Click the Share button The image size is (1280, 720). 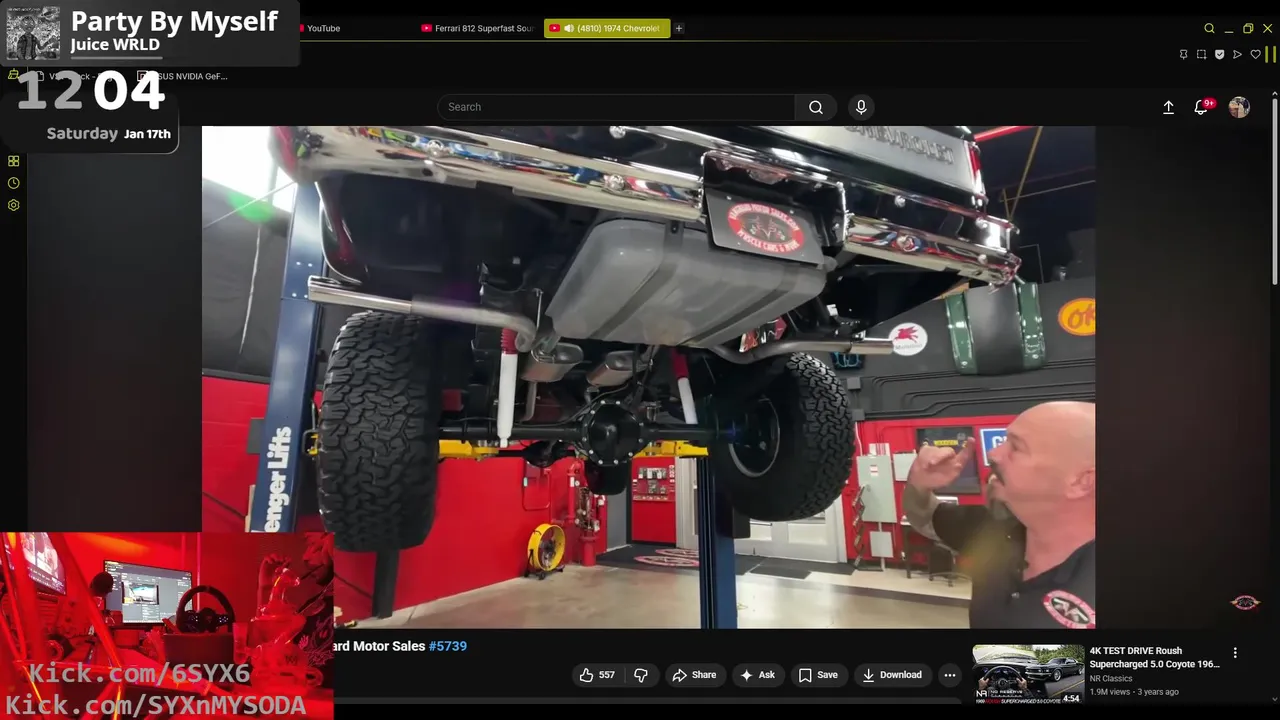(x=694, y=675)
